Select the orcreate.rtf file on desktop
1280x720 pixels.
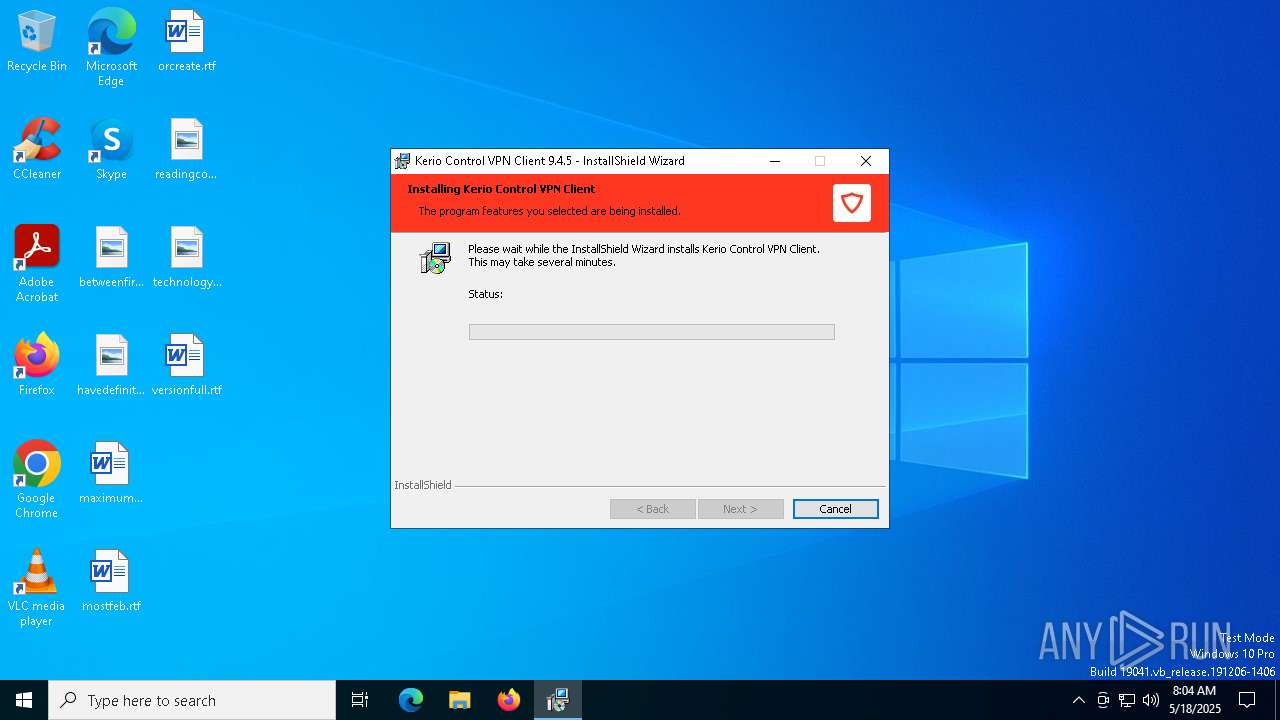[x=186, y=41]
